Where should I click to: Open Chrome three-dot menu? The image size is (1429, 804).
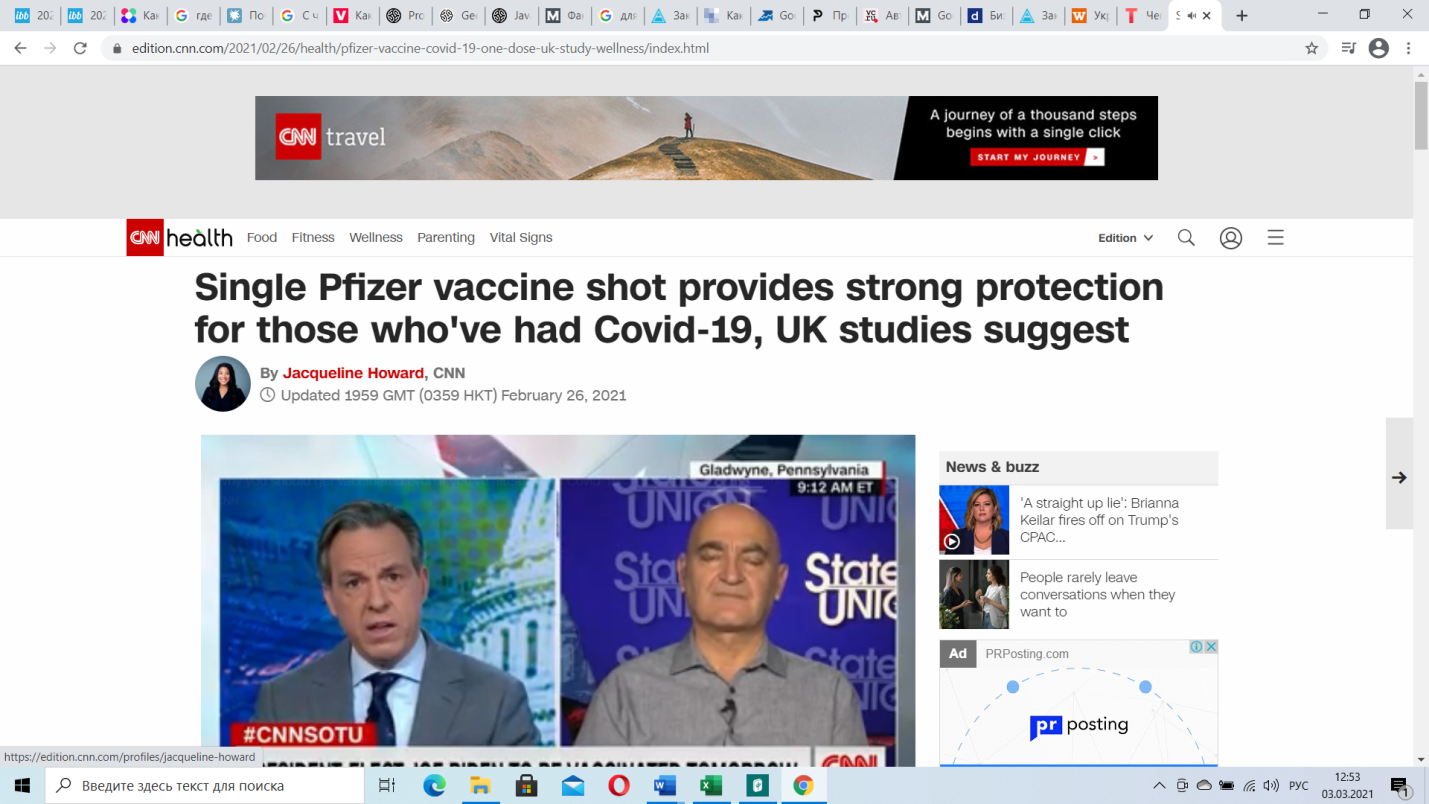coord(1409,48)
